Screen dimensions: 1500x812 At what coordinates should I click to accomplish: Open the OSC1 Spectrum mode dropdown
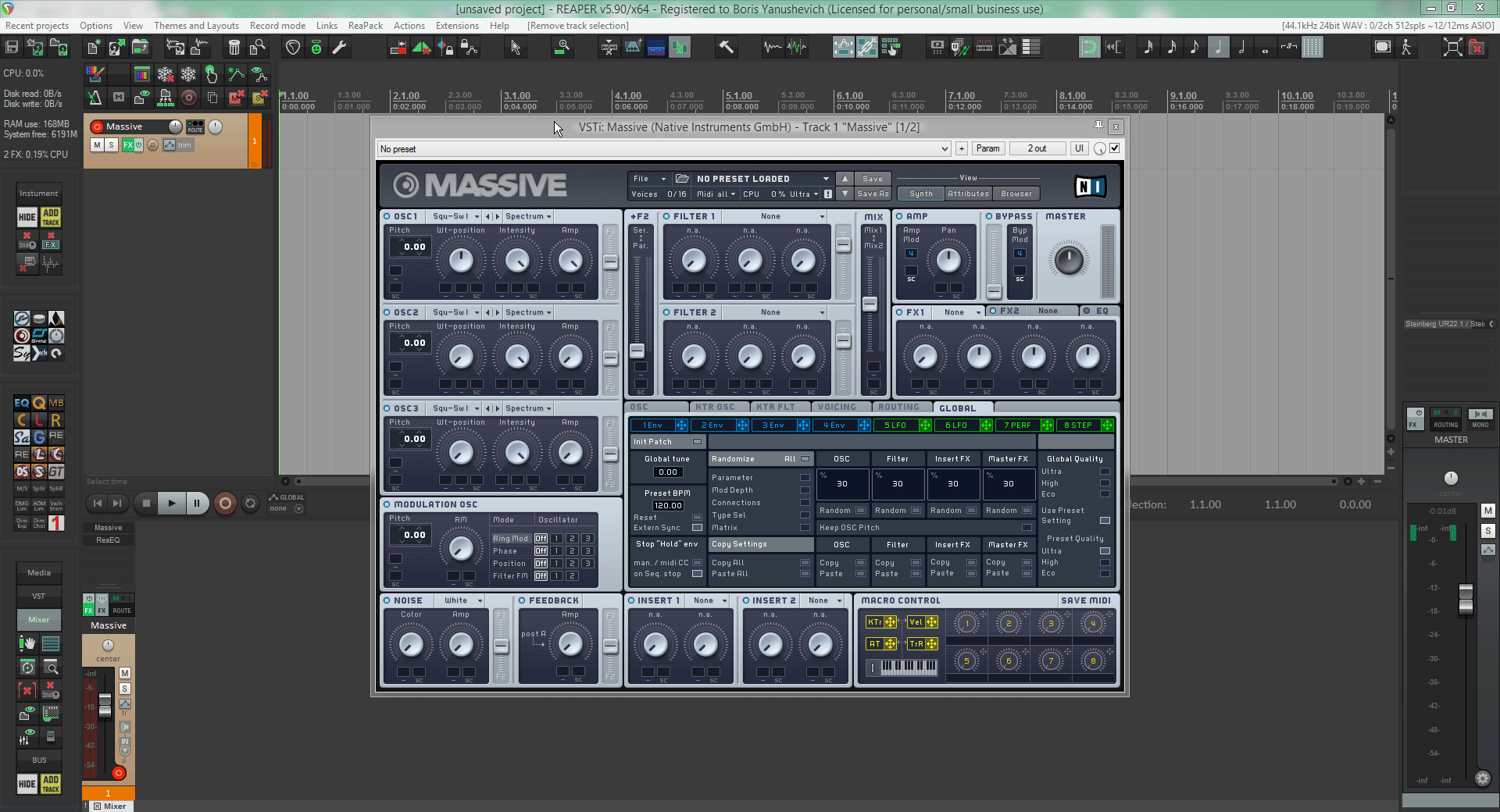tap(527, 216)
